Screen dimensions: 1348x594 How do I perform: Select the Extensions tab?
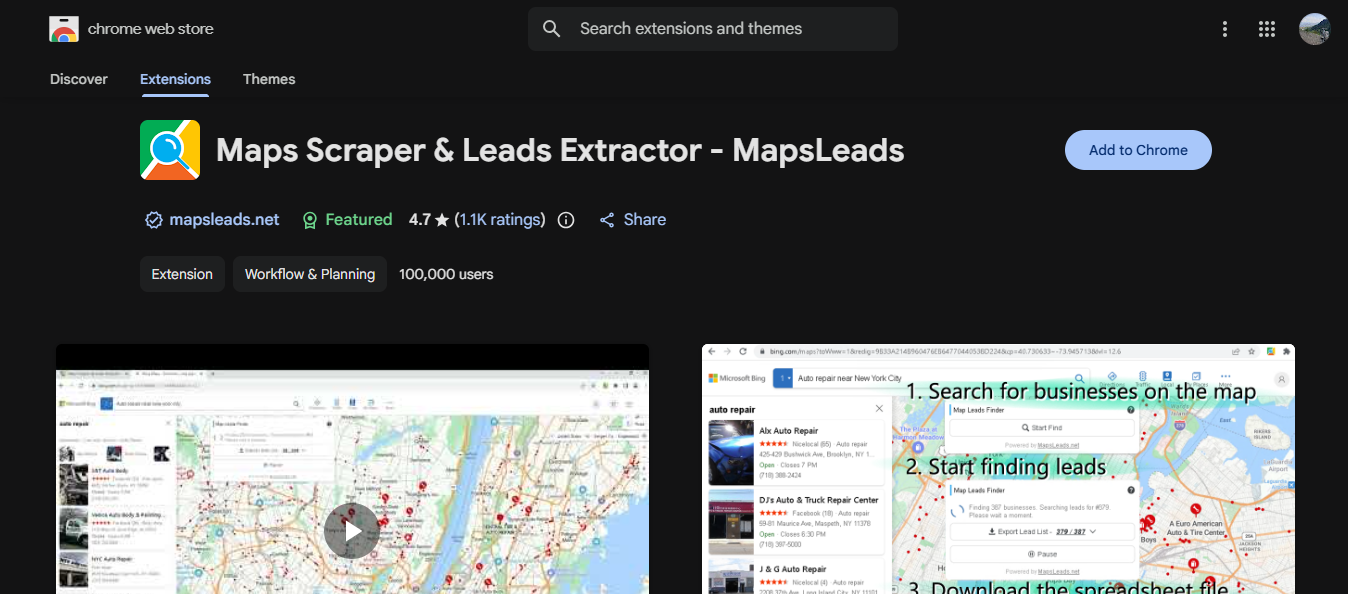[175, 79]
